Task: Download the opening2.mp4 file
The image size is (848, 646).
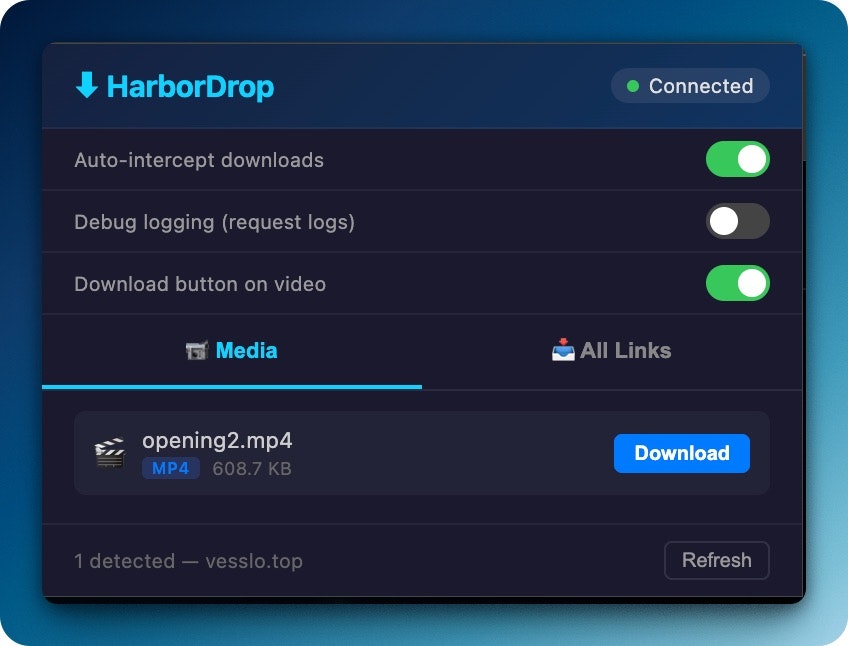Action: [681, 453]
